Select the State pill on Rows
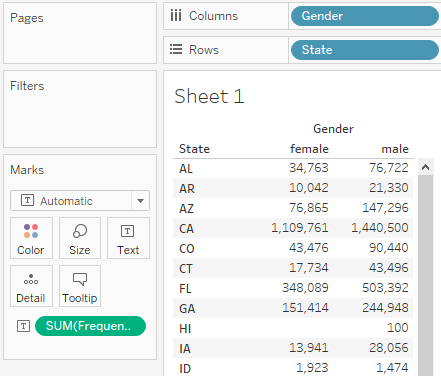The image size is (441, 376). (365, 50)
